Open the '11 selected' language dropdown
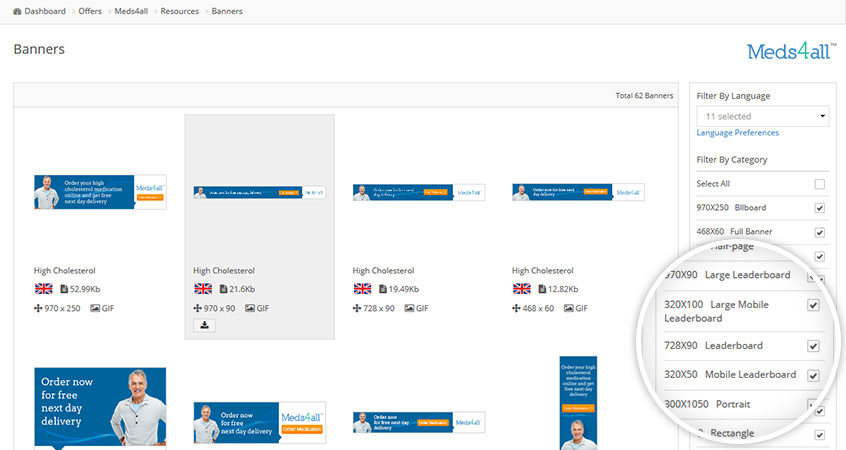Viewport: 846px width, 450px height. pyautogui.click(x=763, y=117)
